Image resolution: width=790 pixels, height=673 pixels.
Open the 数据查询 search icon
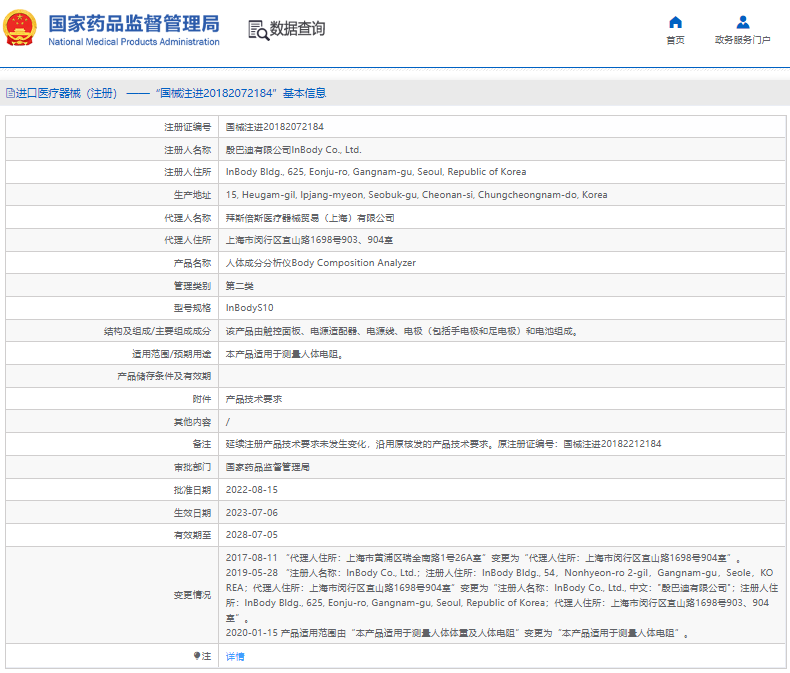pos(258,30)
